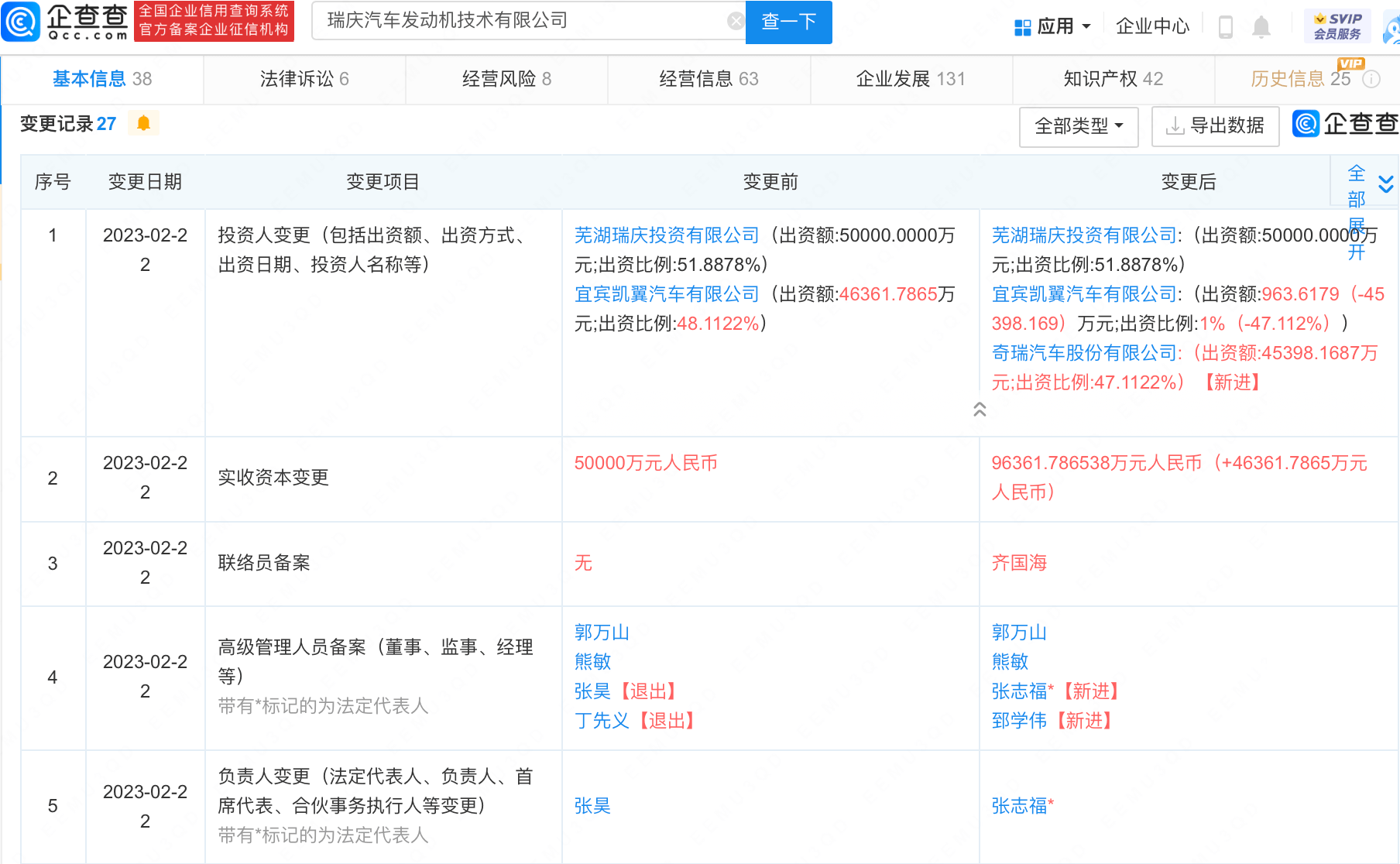Click 无 value in row 3
1400x864 pixels.
(x=583, y=563)
